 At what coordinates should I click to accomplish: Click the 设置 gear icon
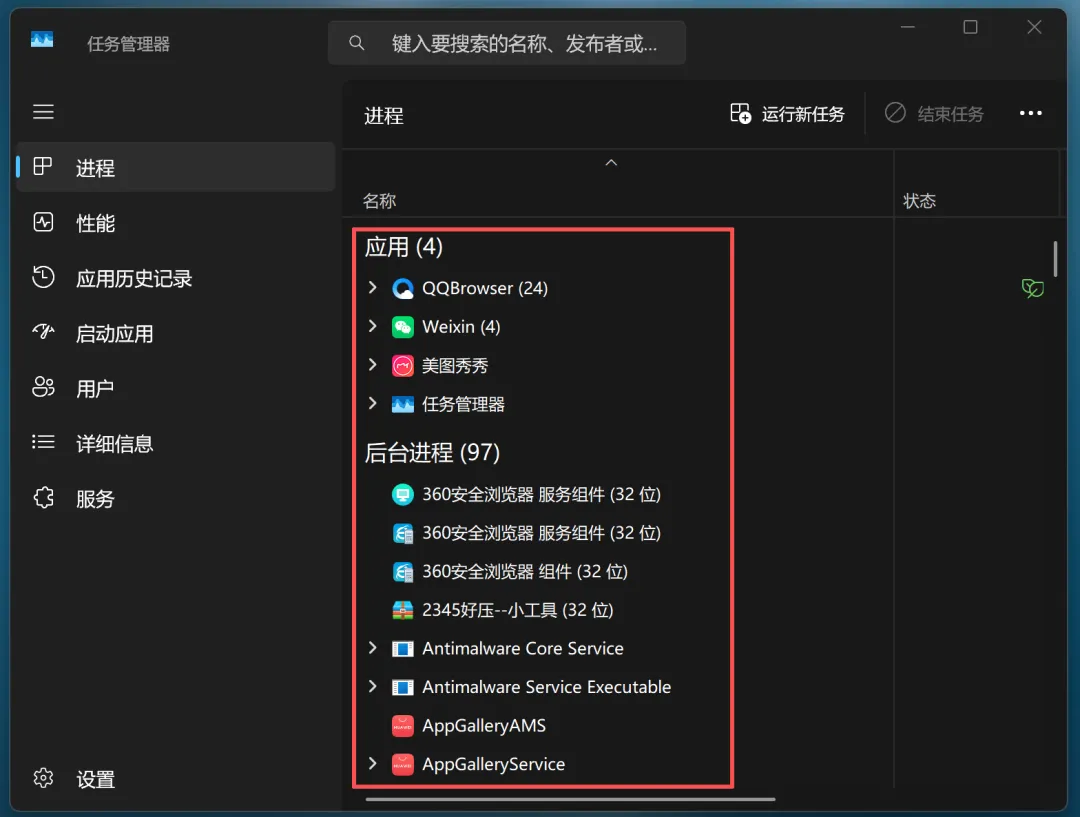(43, 778)
